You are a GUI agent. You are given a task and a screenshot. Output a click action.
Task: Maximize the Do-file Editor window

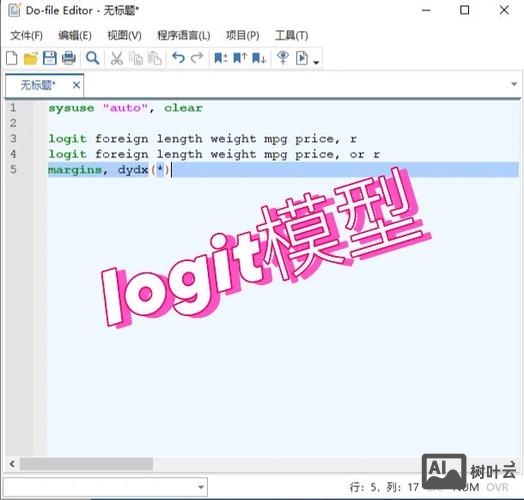point(465,10)
